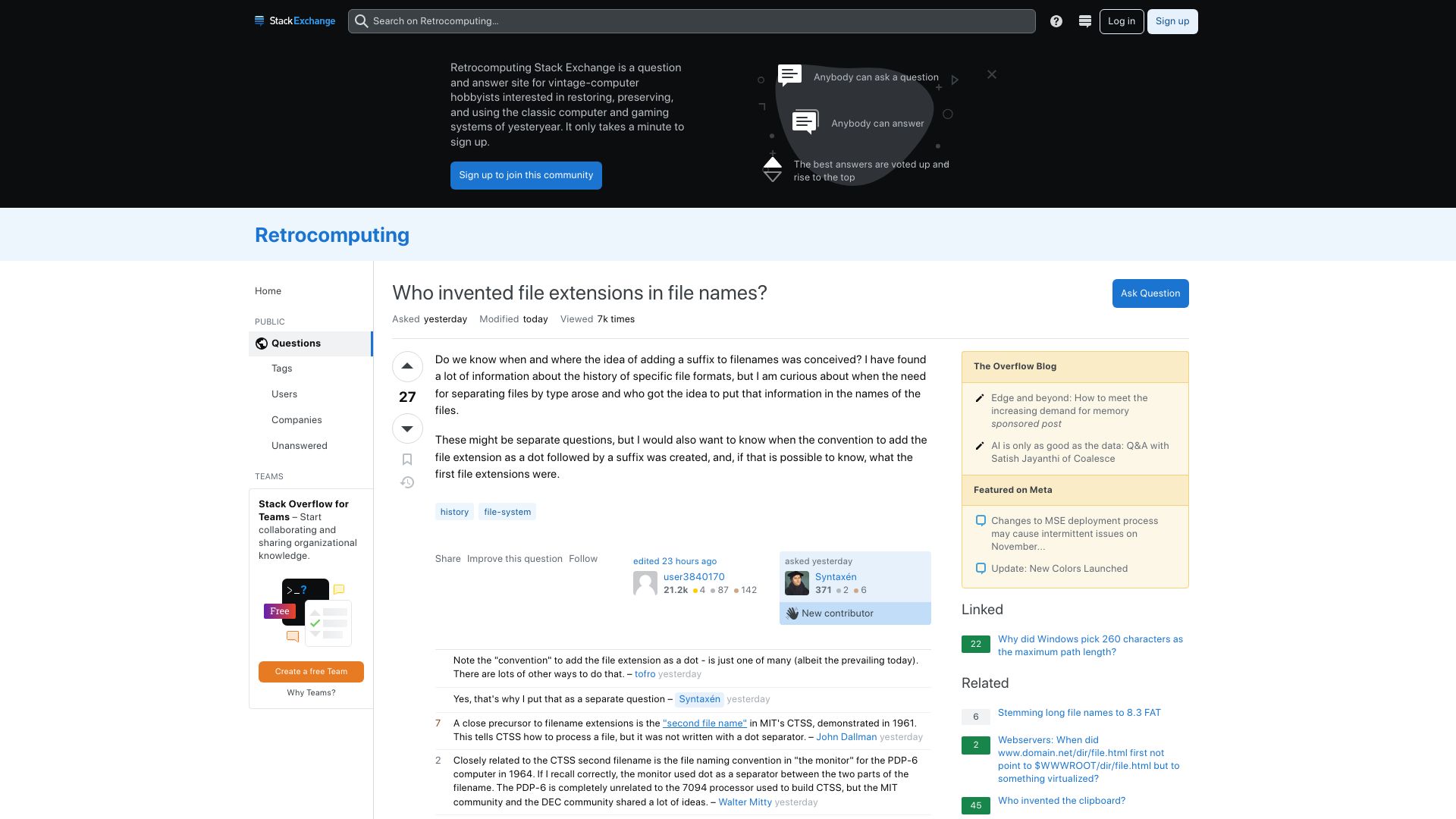Open Syntaxén's avatar image

point(797,583)
